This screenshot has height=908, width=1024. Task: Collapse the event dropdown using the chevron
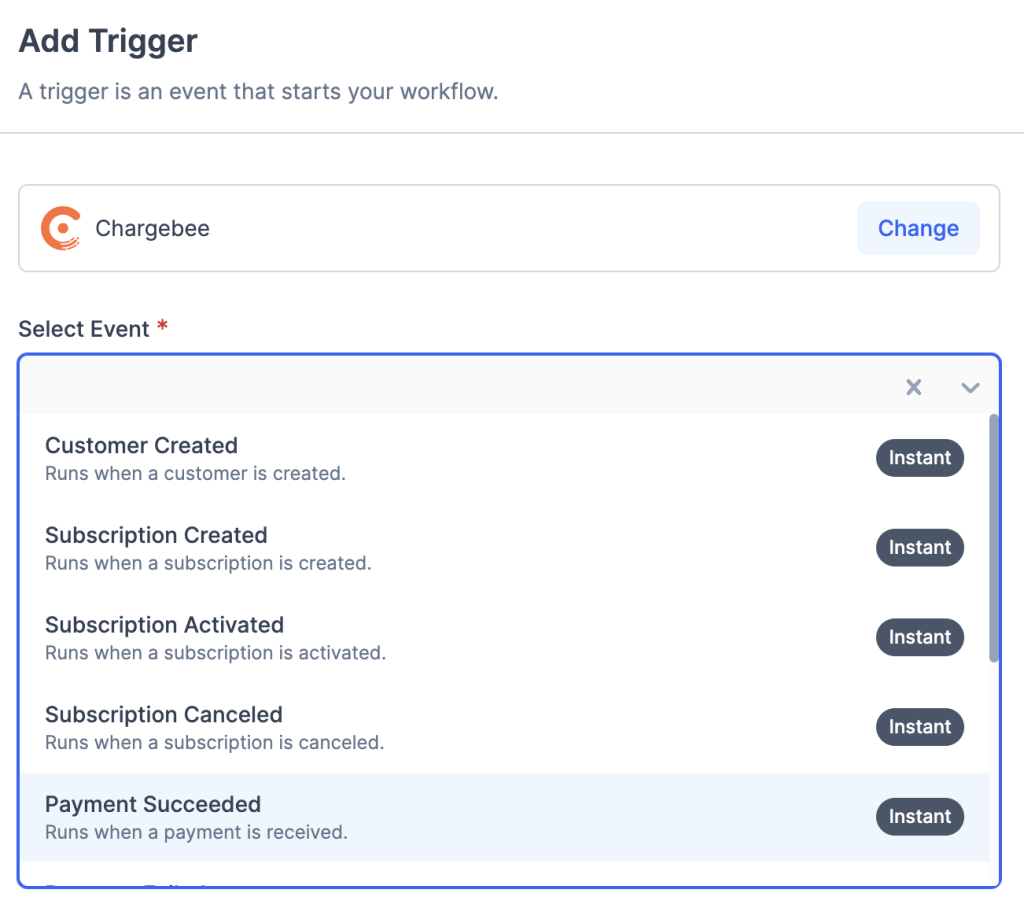pos(970,387)
